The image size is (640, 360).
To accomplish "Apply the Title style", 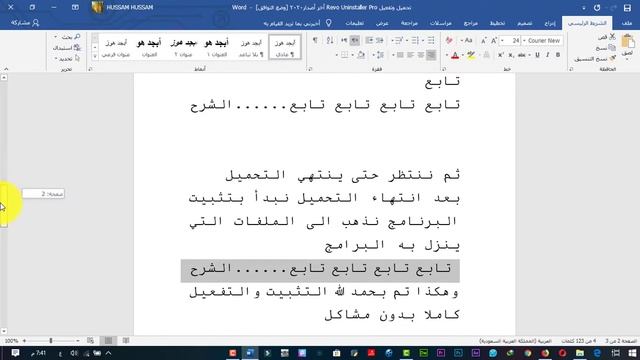I will click(x=149, y=48).
